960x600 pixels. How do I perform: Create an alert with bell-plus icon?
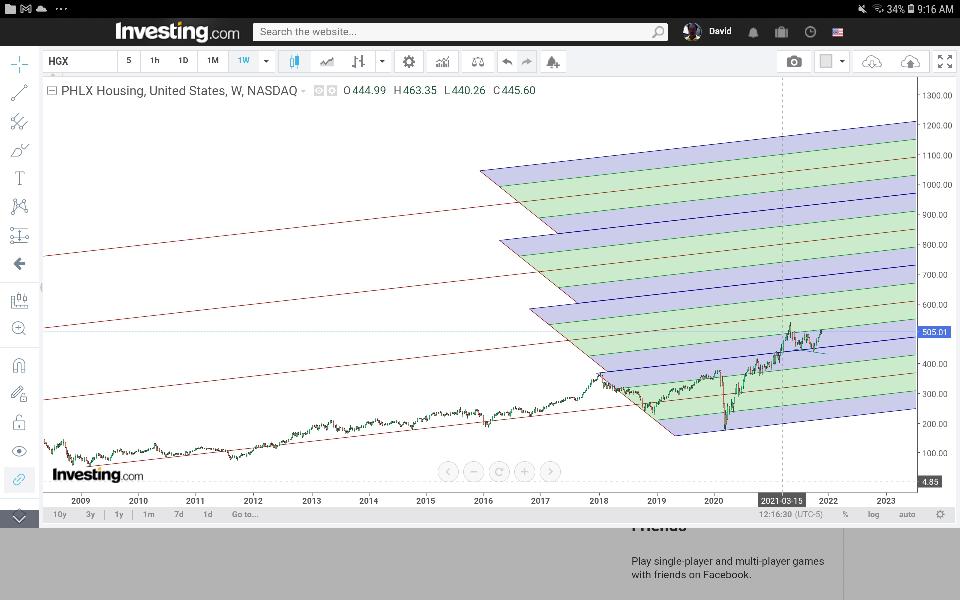tap(553, 61)
